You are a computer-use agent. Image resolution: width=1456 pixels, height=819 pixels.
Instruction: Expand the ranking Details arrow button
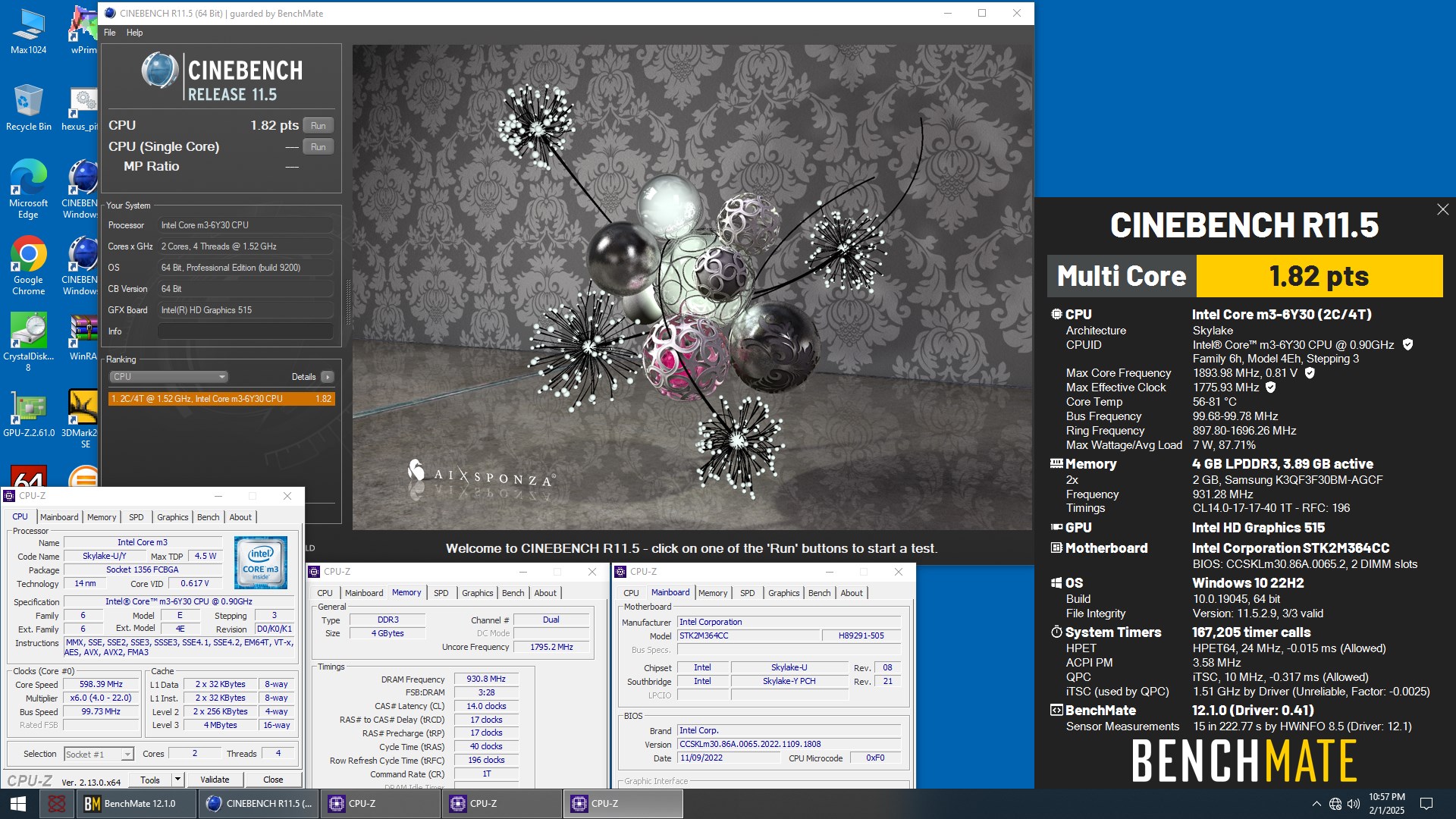[327, 377]
